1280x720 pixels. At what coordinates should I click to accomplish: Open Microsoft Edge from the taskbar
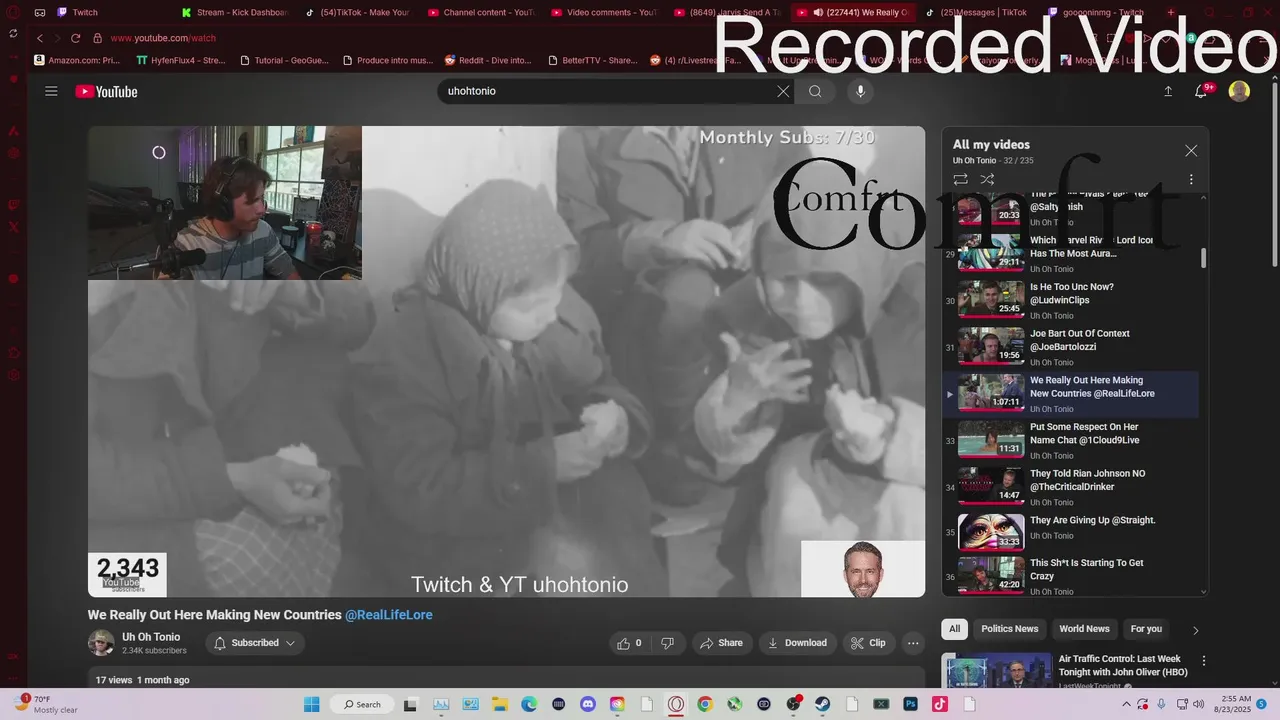(529, 704)
